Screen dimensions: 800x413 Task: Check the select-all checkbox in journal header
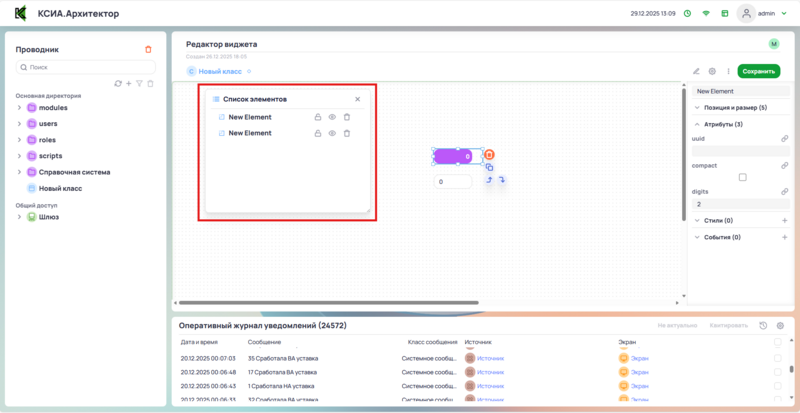click(x=778, y=342)
